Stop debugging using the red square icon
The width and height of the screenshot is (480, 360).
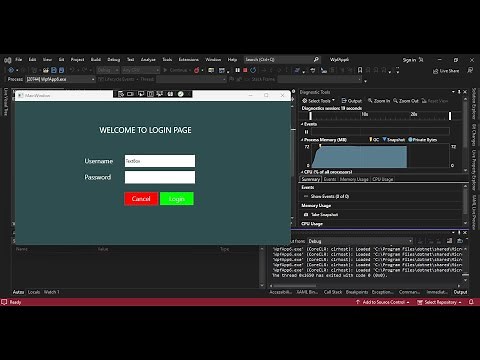coord(245,70)
